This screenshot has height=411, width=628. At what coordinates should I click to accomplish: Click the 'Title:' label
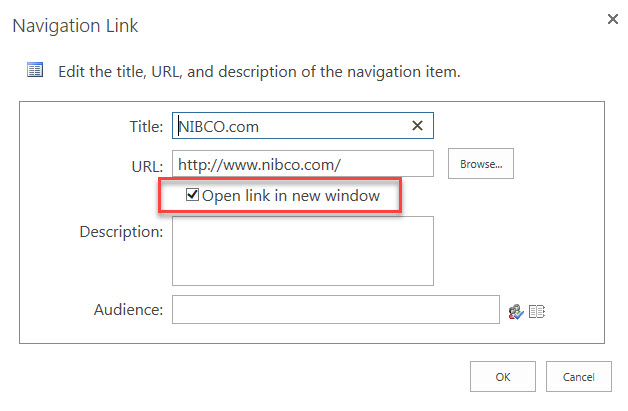click(x=146, y=127)
